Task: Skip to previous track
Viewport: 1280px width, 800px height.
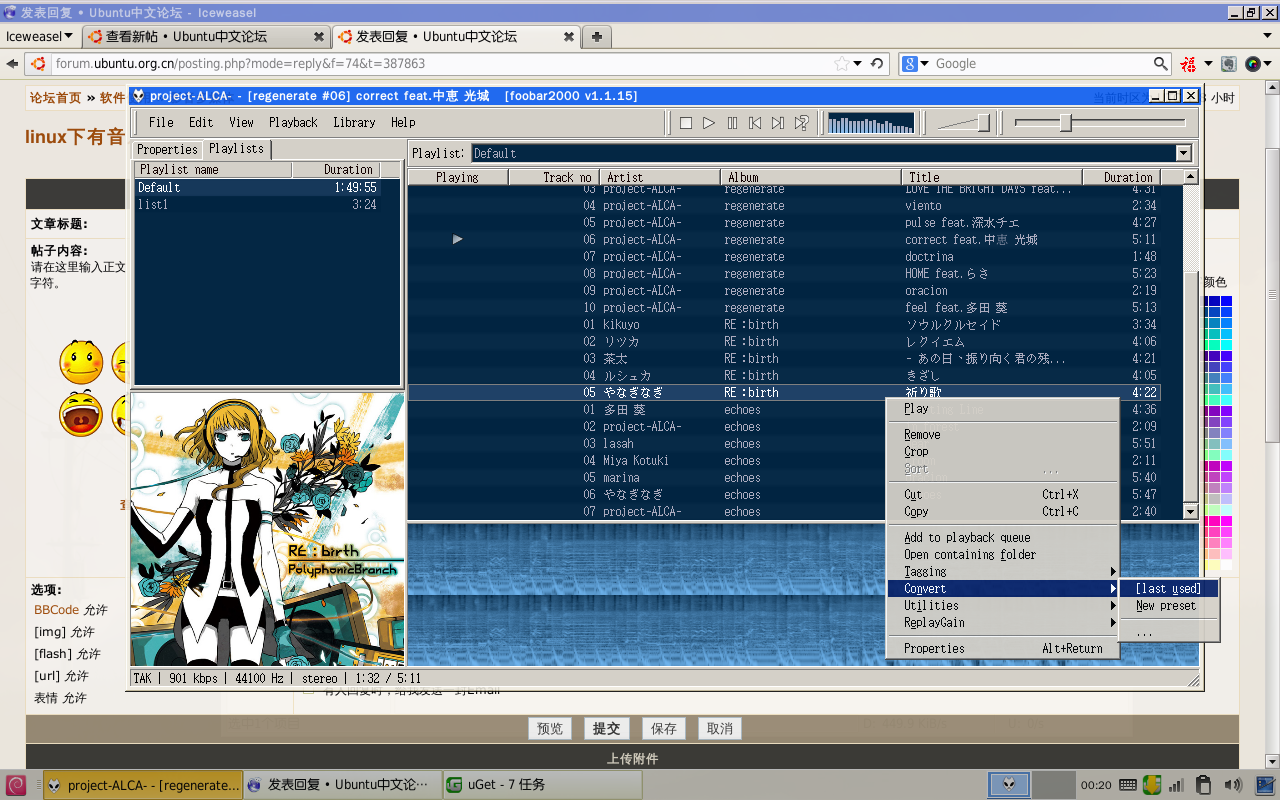Action: tap(755, 123)
